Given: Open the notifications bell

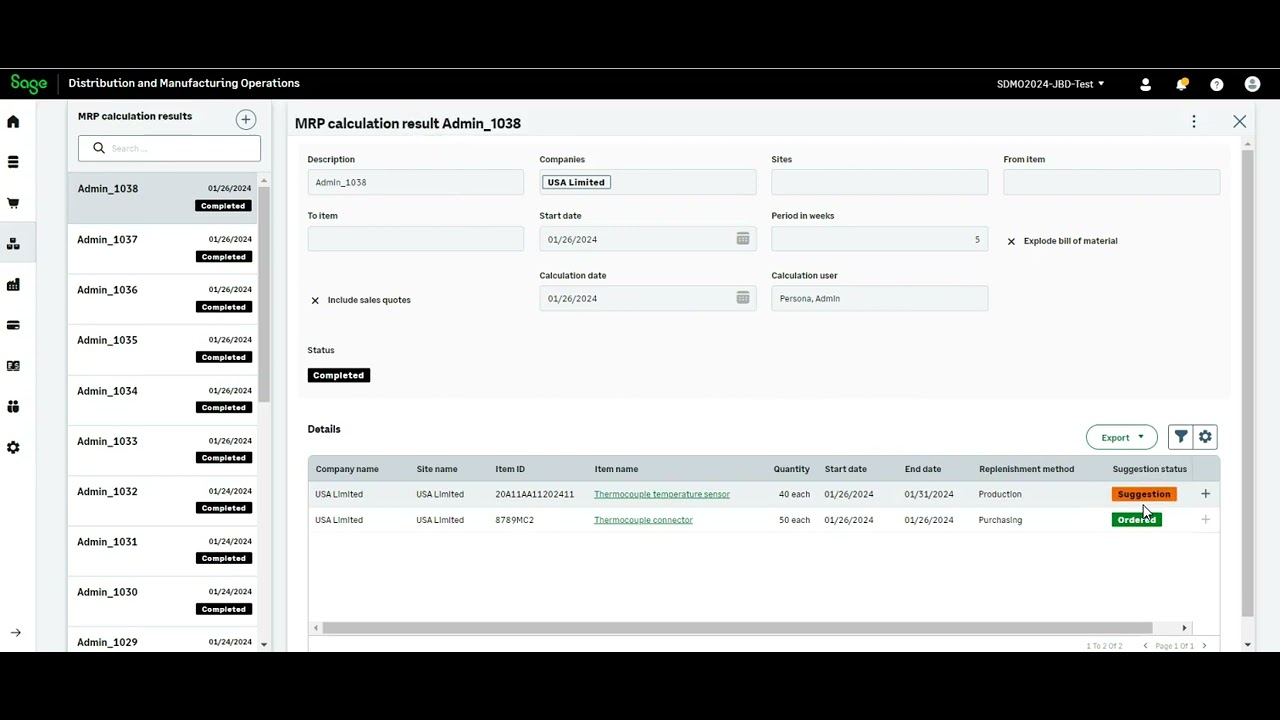Looking at the screenshot, I should pos(1181,85).
